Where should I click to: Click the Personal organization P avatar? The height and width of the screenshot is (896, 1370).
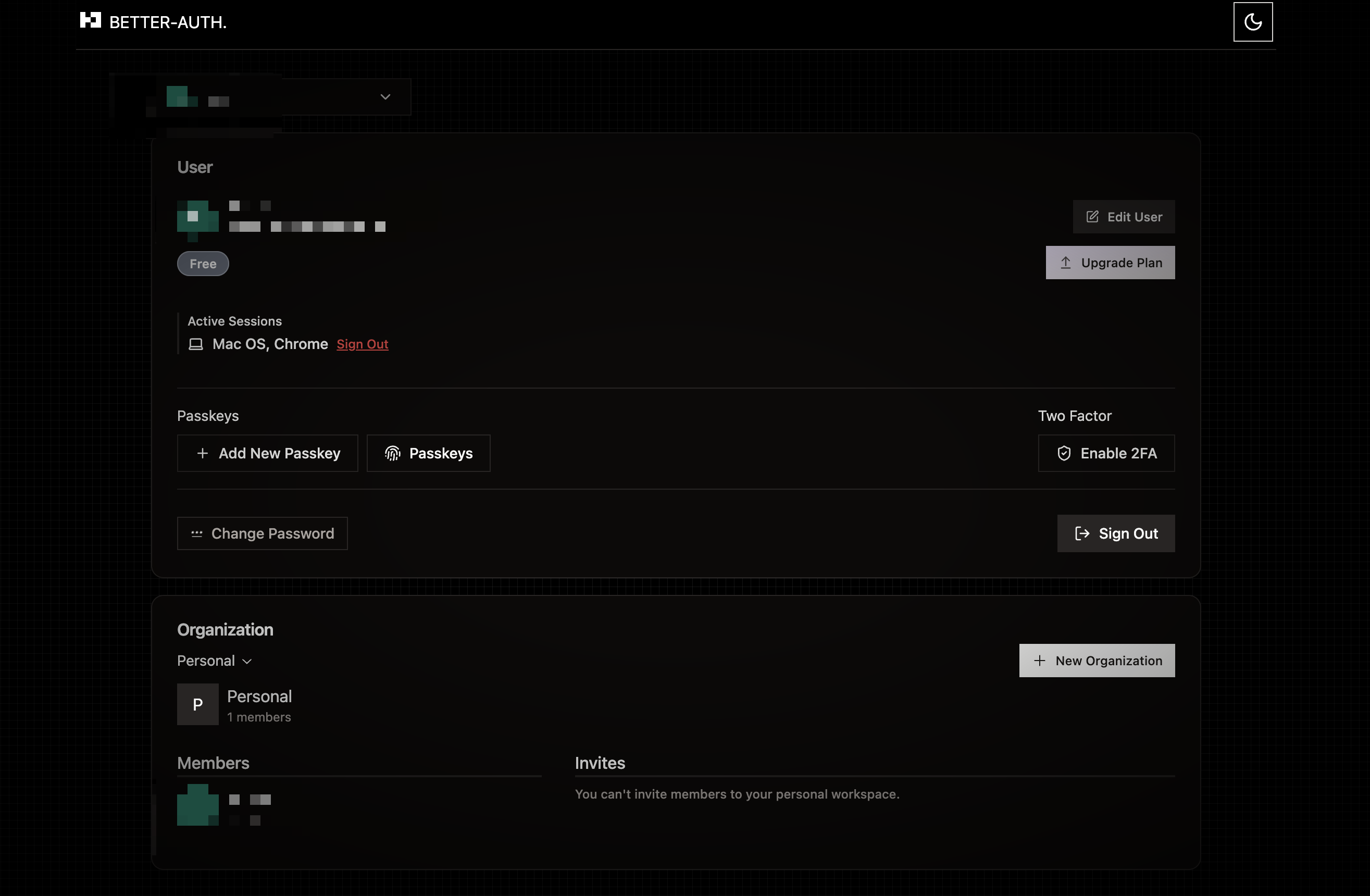click(197, 704)
